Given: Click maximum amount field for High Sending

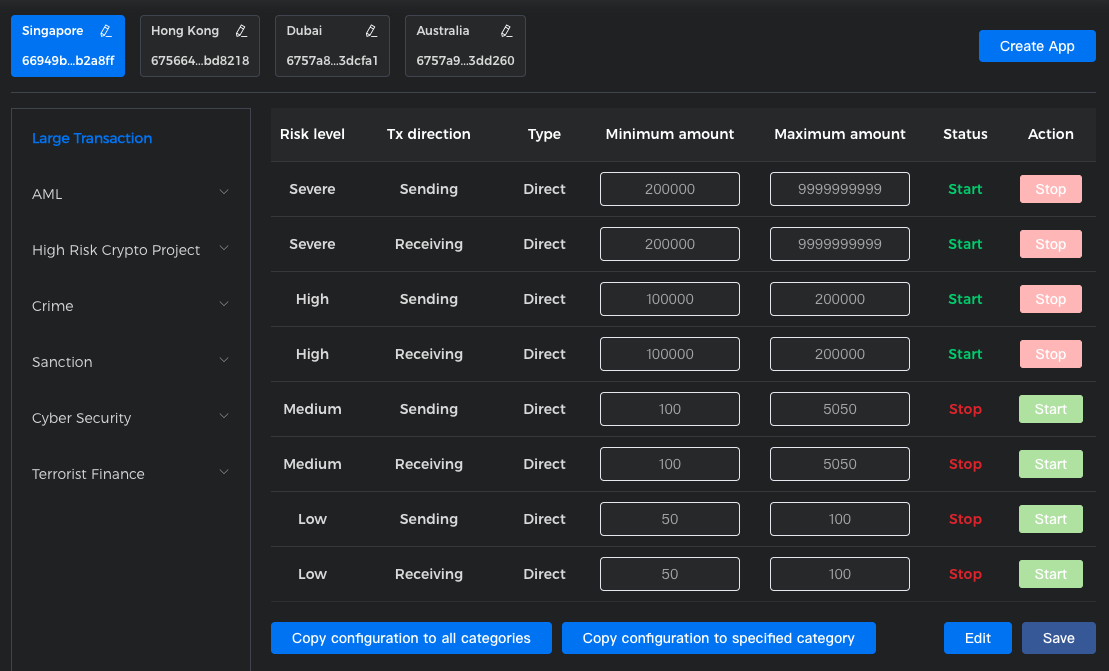Looking at the screenshot, I should tap(840, 299).
